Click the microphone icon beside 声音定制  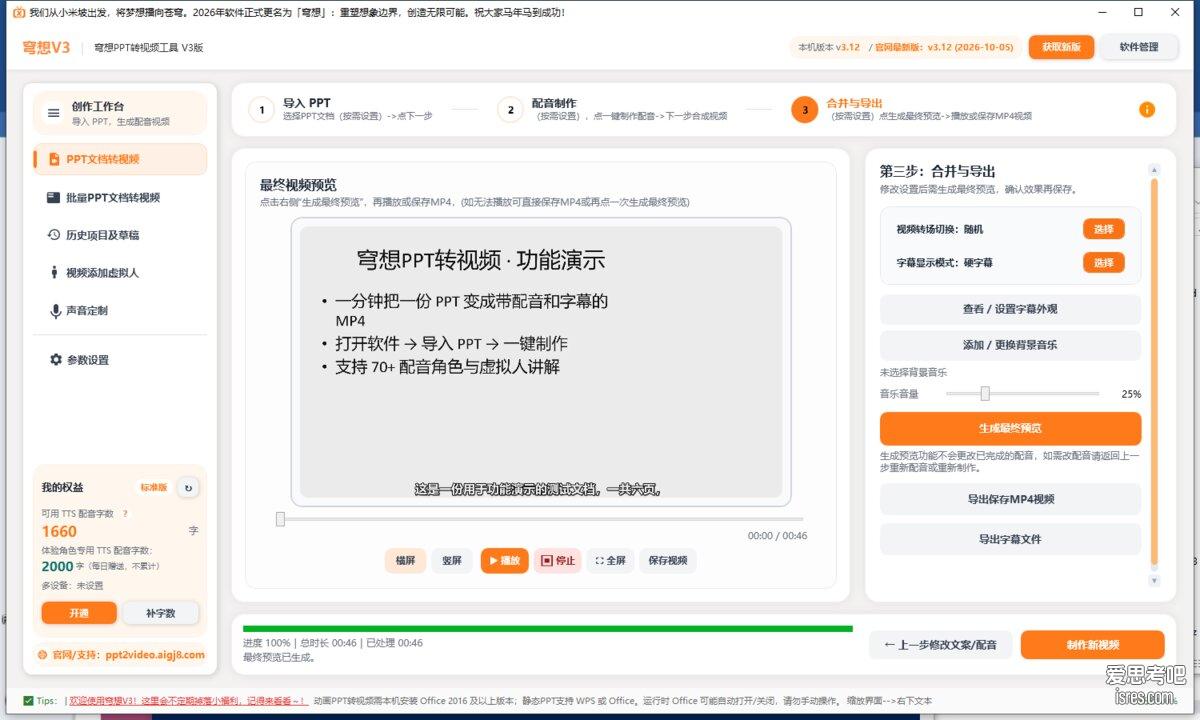[55, 311]
